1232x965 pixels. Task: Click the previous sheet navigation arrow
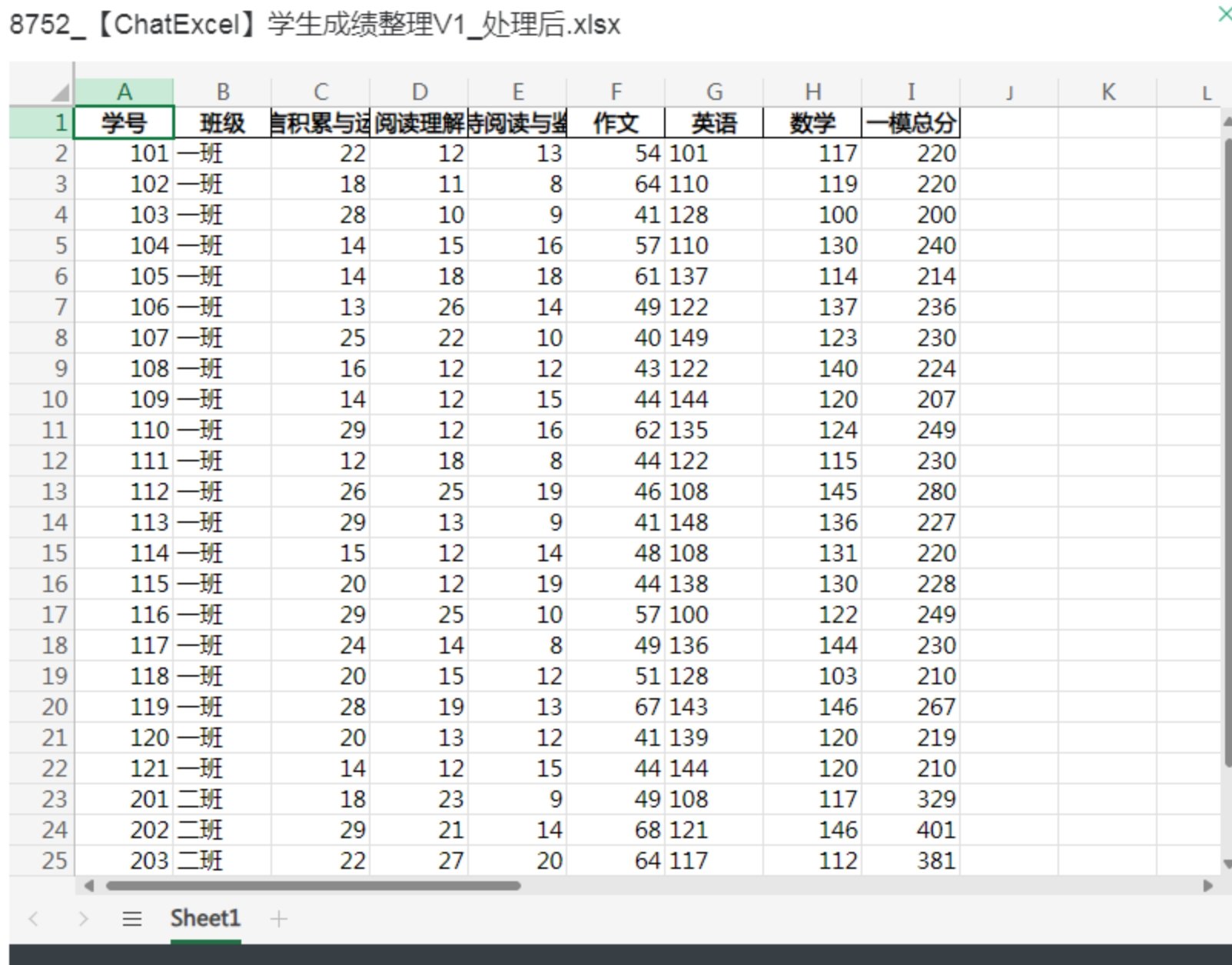pos(32,918)
